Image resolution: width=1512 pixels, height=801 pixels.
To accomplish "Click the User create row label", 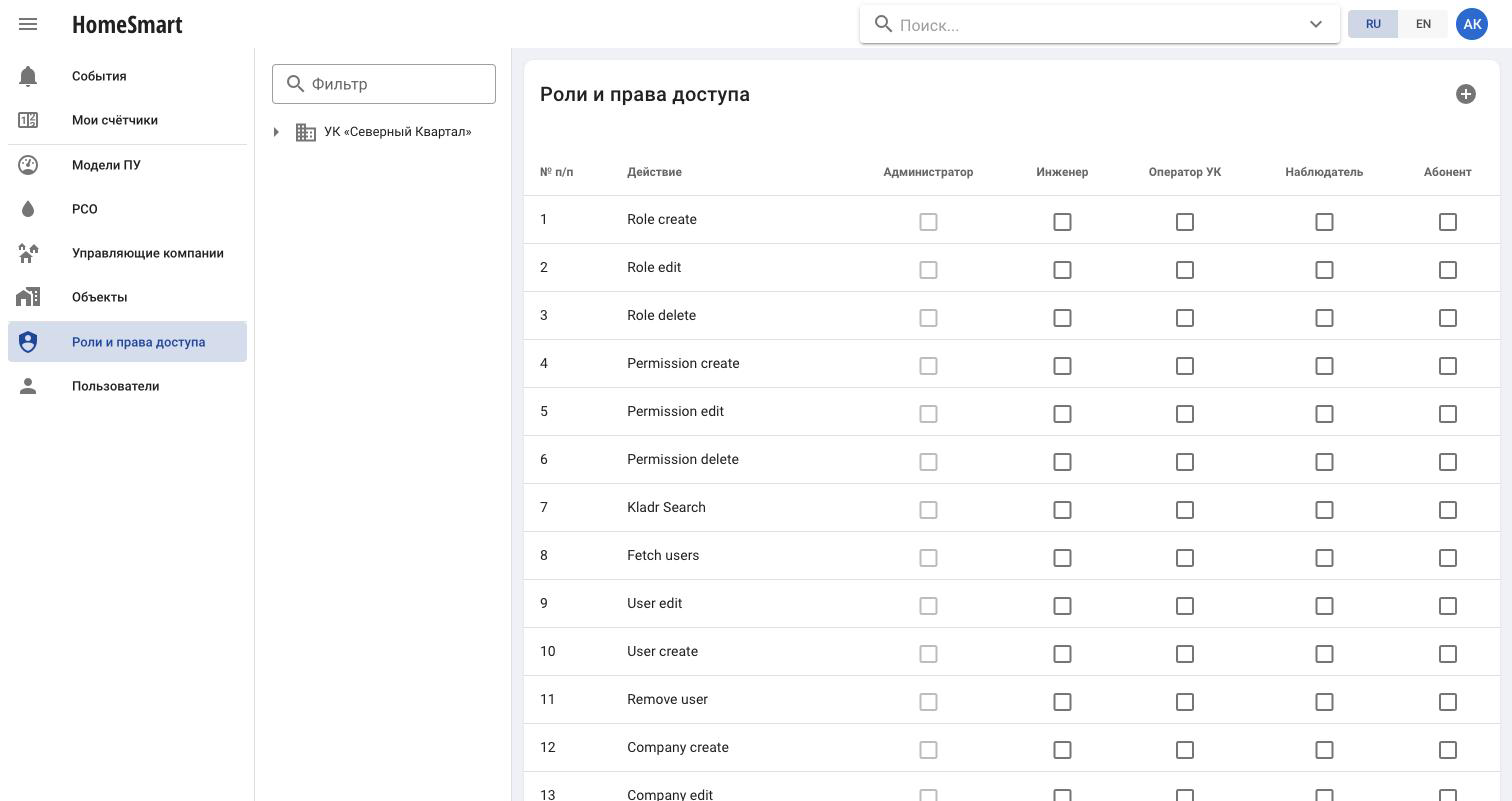I will pos(662,651).
